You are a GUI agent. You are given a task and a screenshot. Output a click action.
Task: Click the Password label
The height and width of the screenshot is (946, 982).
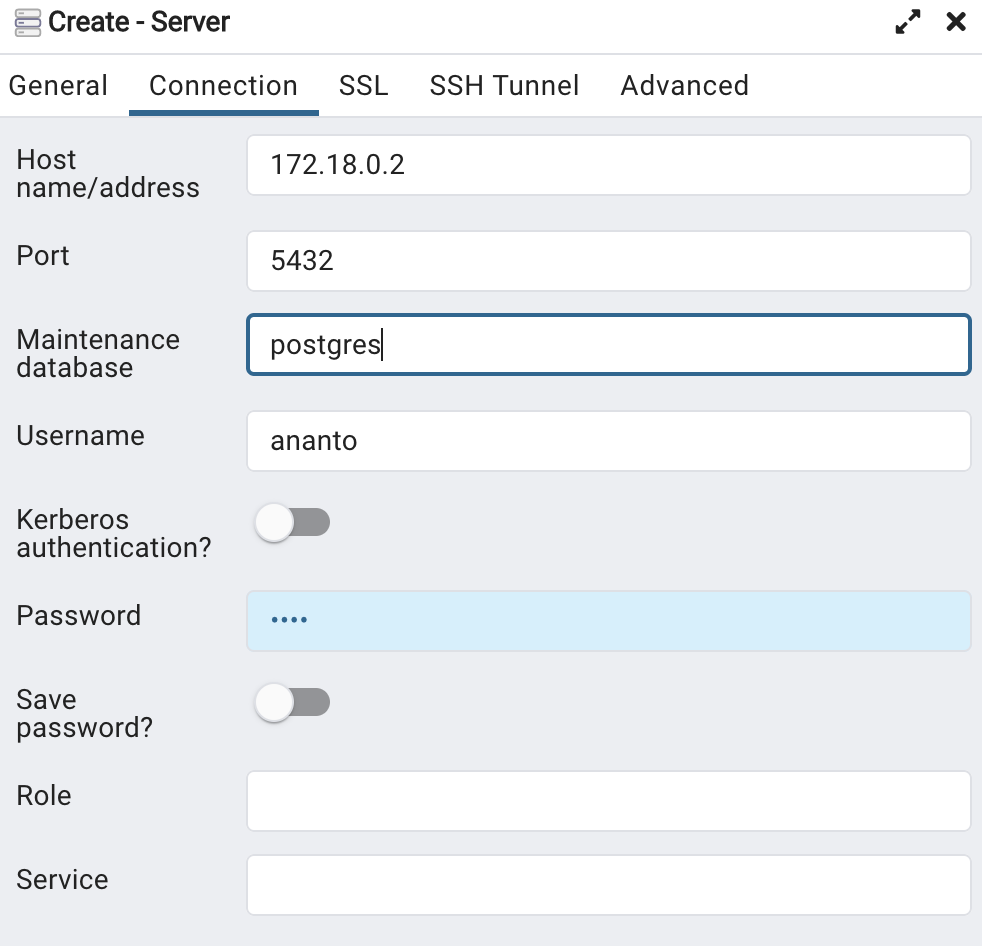pyautogui.click(x=78, y=615)
